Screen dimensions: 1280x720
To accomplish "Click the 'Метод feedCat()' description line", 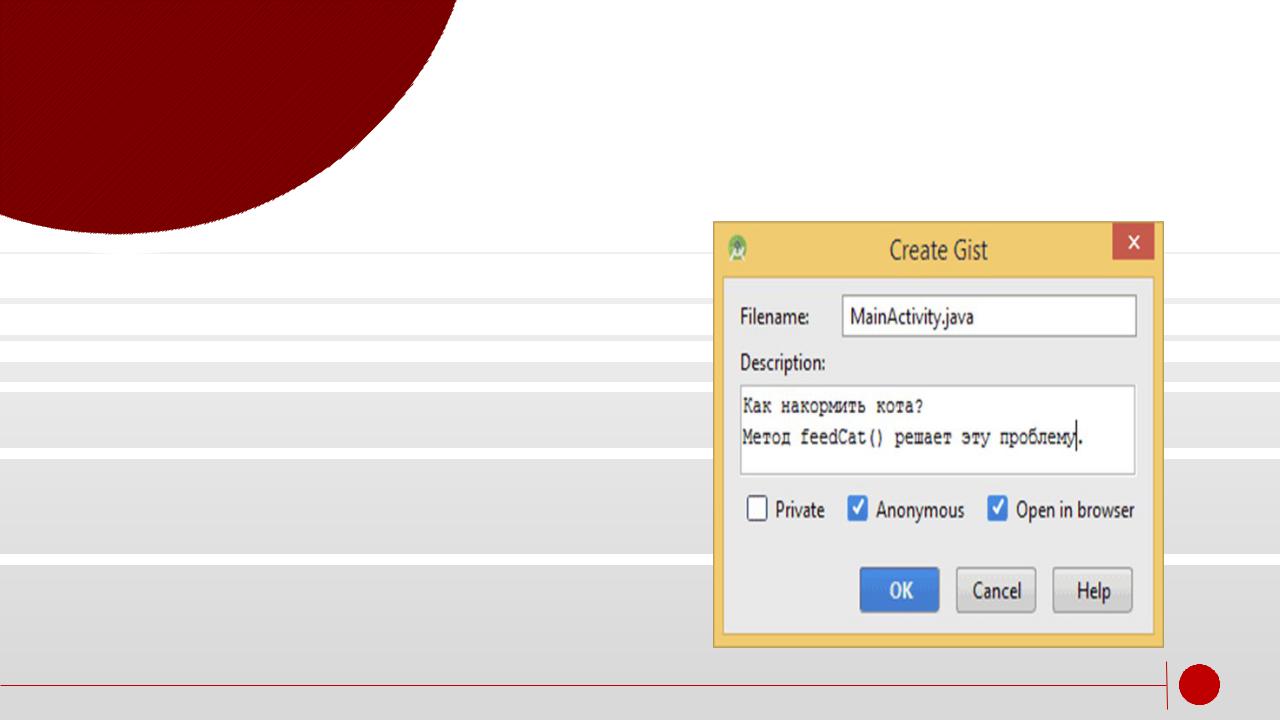I will pyautogui.click(x=913, y=437).
